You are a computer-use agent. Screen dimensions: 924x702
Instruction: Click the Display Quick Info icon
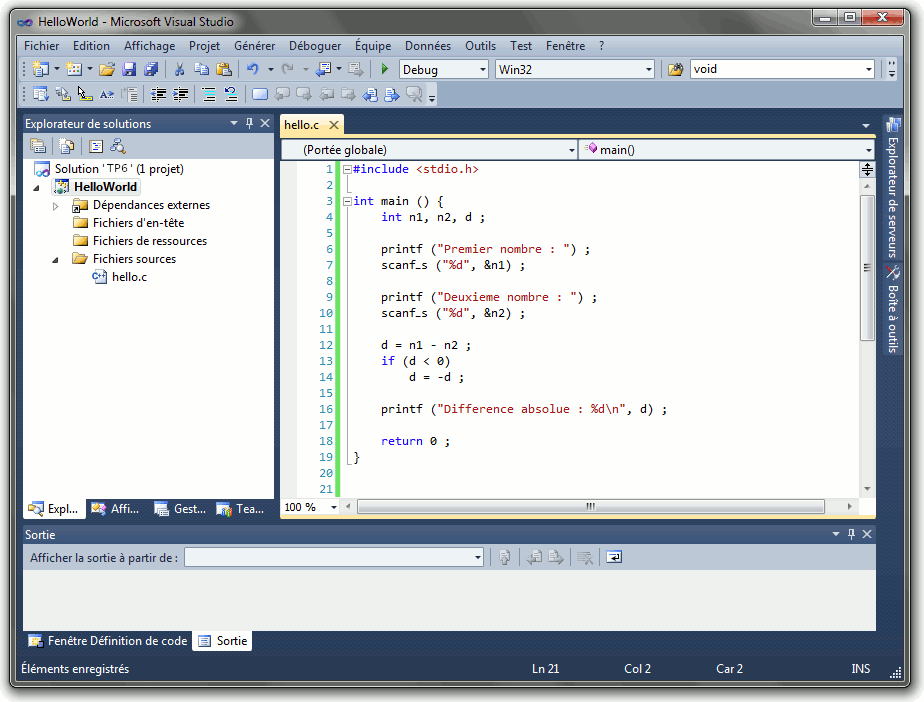[x=85, y=94]
